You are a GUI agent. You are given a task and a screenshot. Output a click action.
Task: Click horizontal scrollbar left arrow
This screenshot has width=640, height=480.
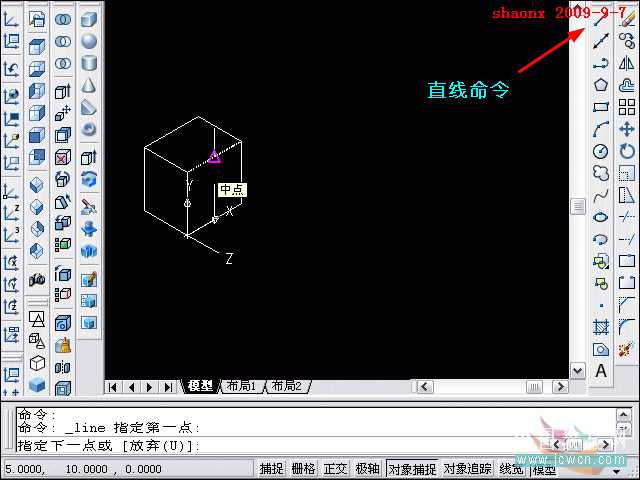424,387
